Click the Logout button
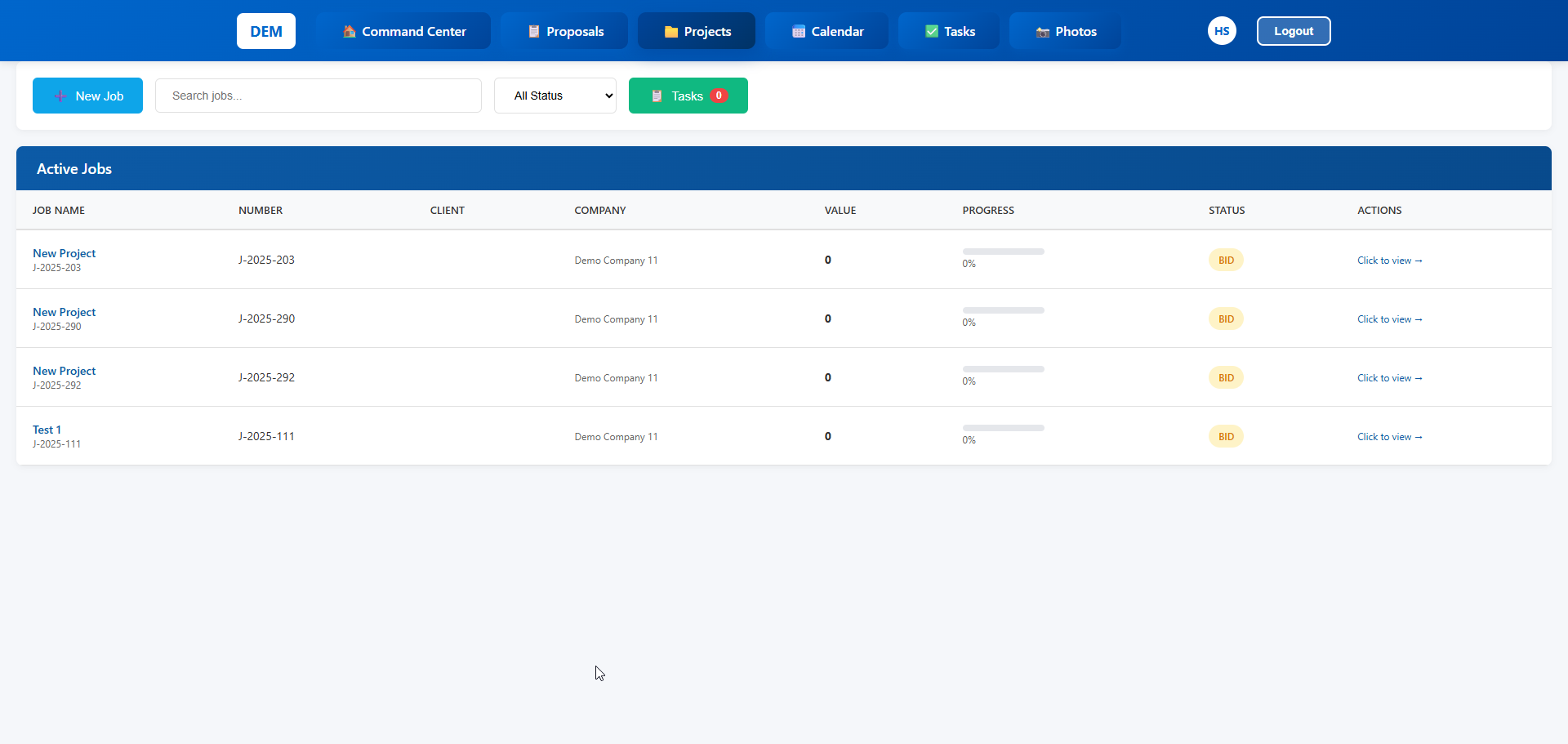Image resolution: width=1568 pixels, height=744 pixels. [1294, 30]
